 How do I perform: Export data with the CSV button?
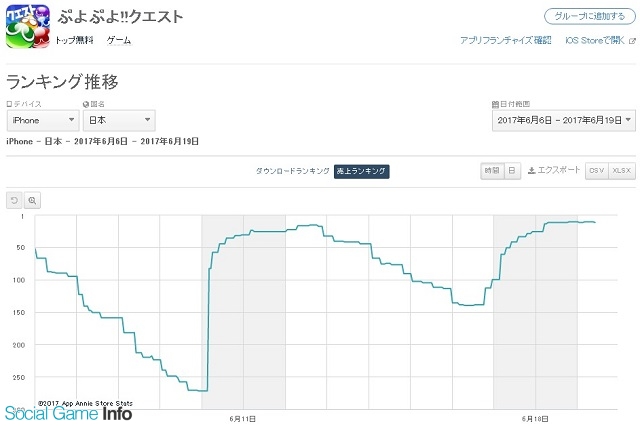click(597, 171)
